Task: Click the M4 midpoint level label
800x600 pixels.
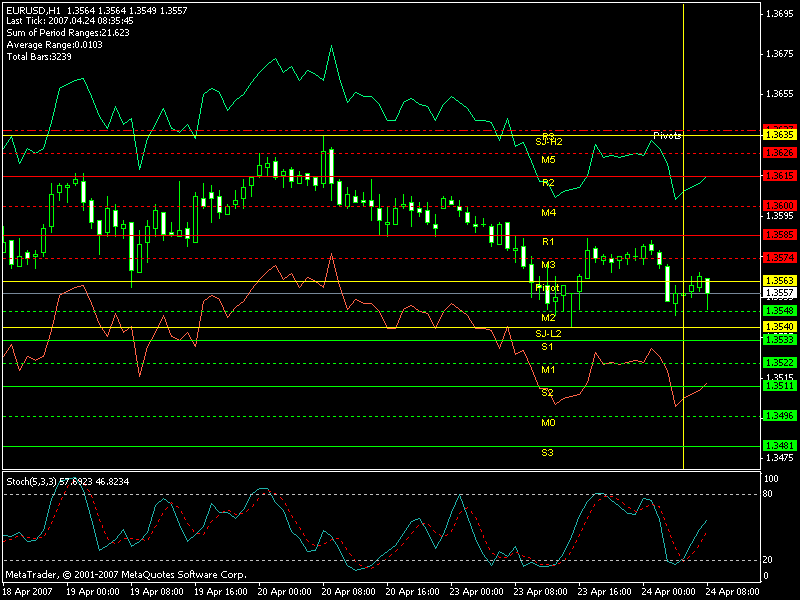Action: (x=548, y=213)
